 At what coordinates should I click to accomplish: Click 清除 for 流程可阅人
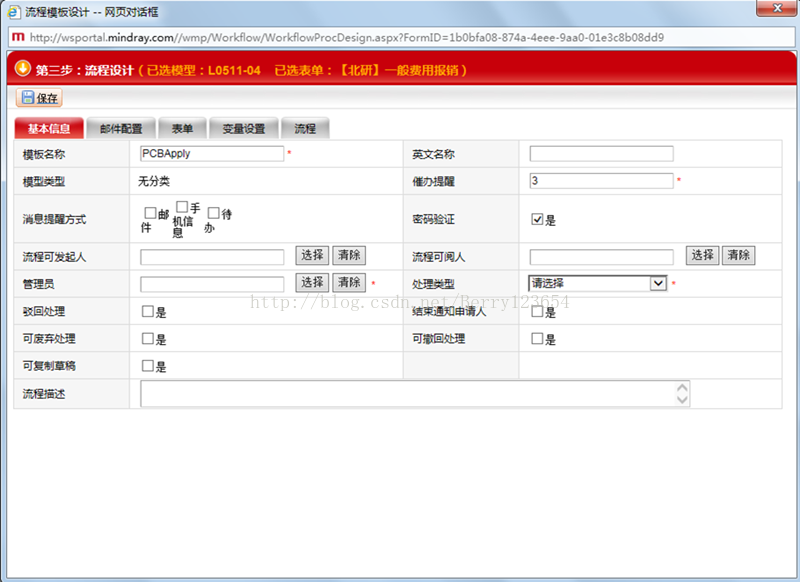[738, 255]
